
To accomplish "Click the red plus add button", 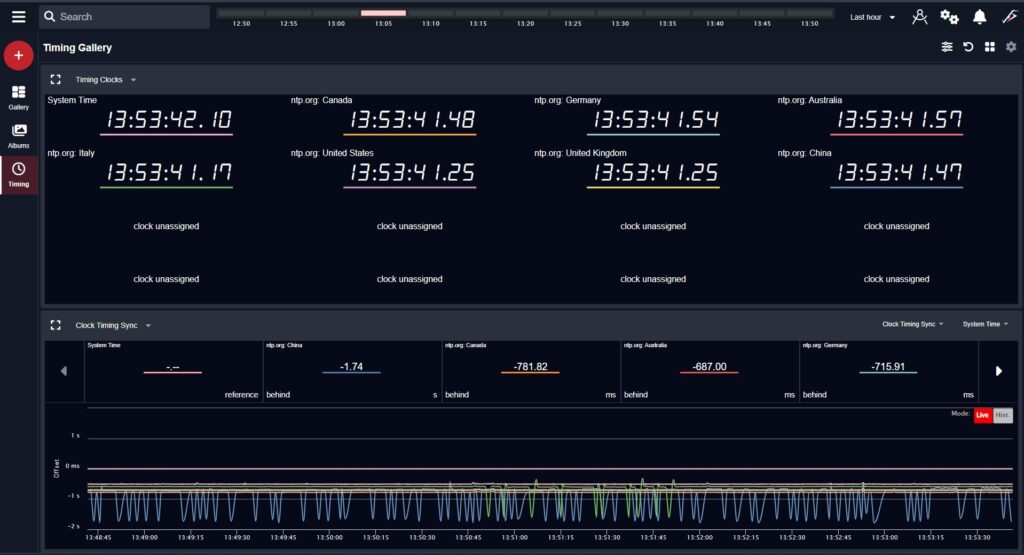I will point(18,56).
